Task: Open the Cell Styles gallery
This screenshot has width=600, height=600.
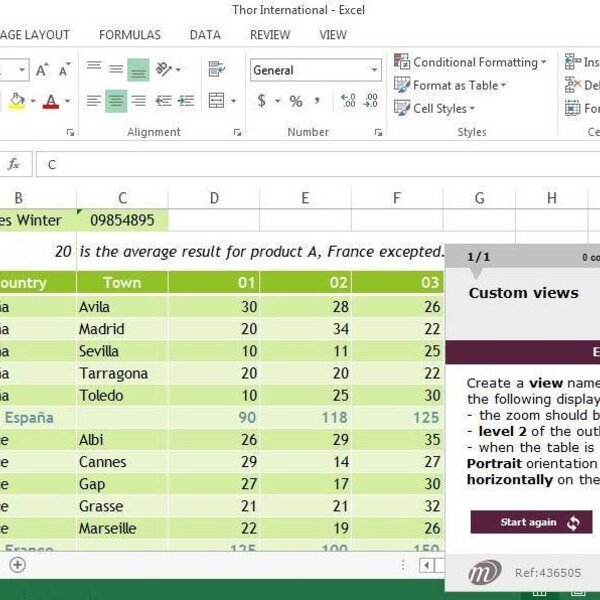Action: click(434, 108)
